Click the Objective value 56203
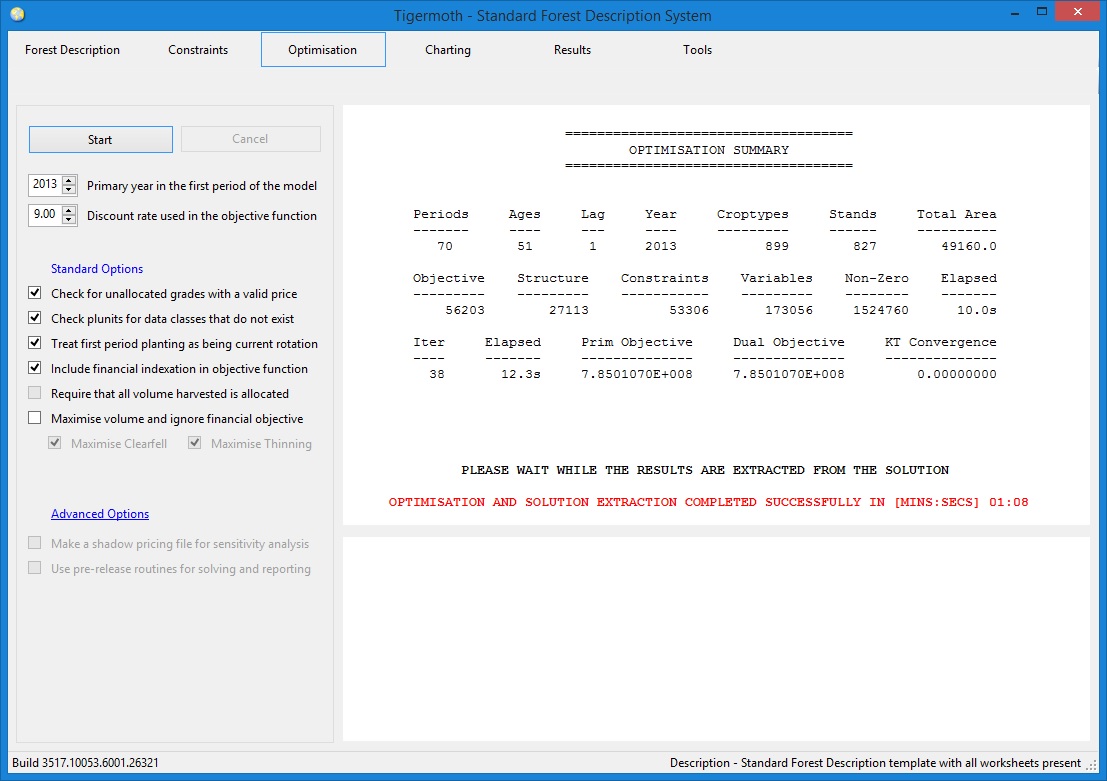Screen dimensions: 1107x781 (465, 310)
